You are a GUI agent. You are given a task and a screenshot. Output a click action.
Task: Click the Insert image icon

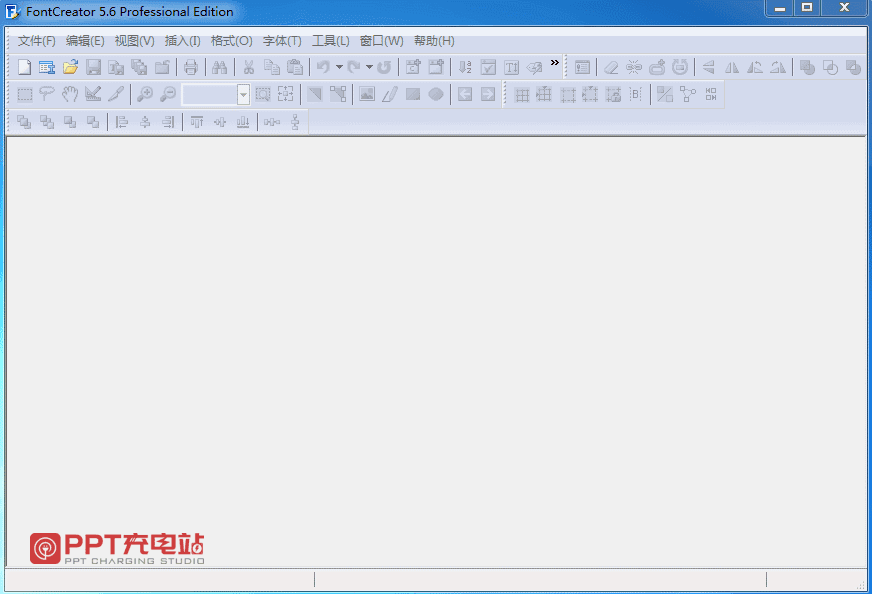366,94
